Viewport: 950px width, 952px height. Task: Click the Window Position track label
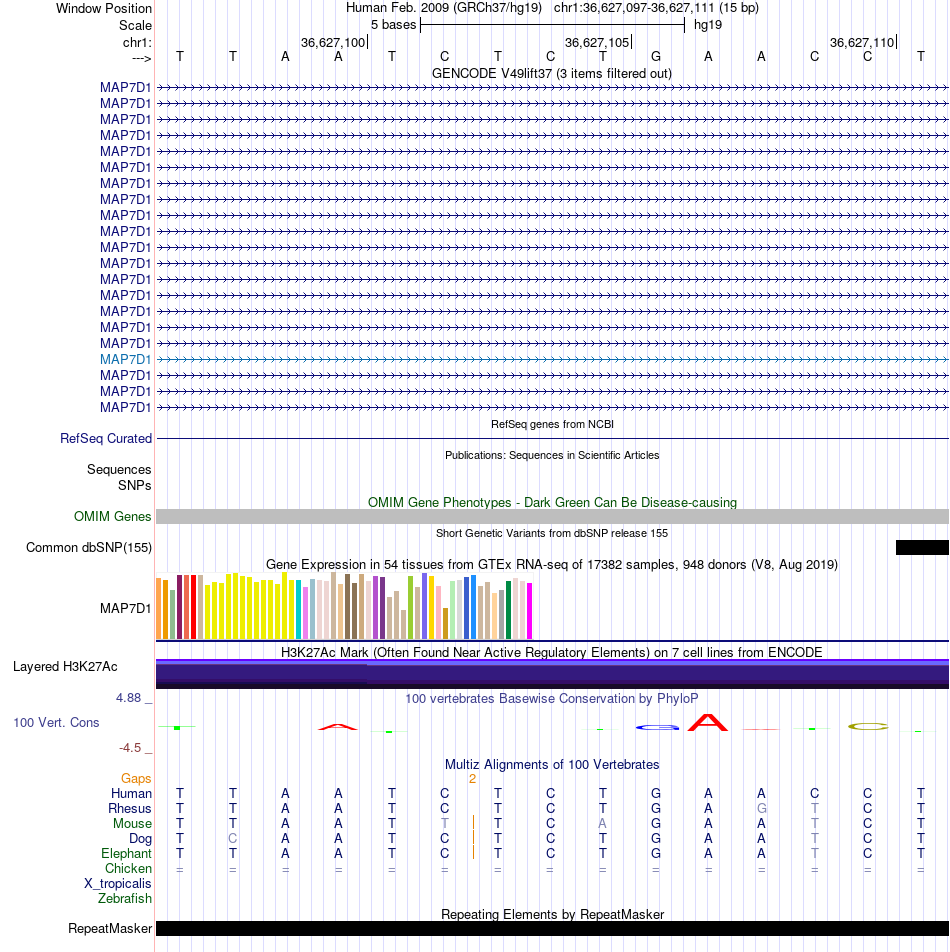coord(104,8)
